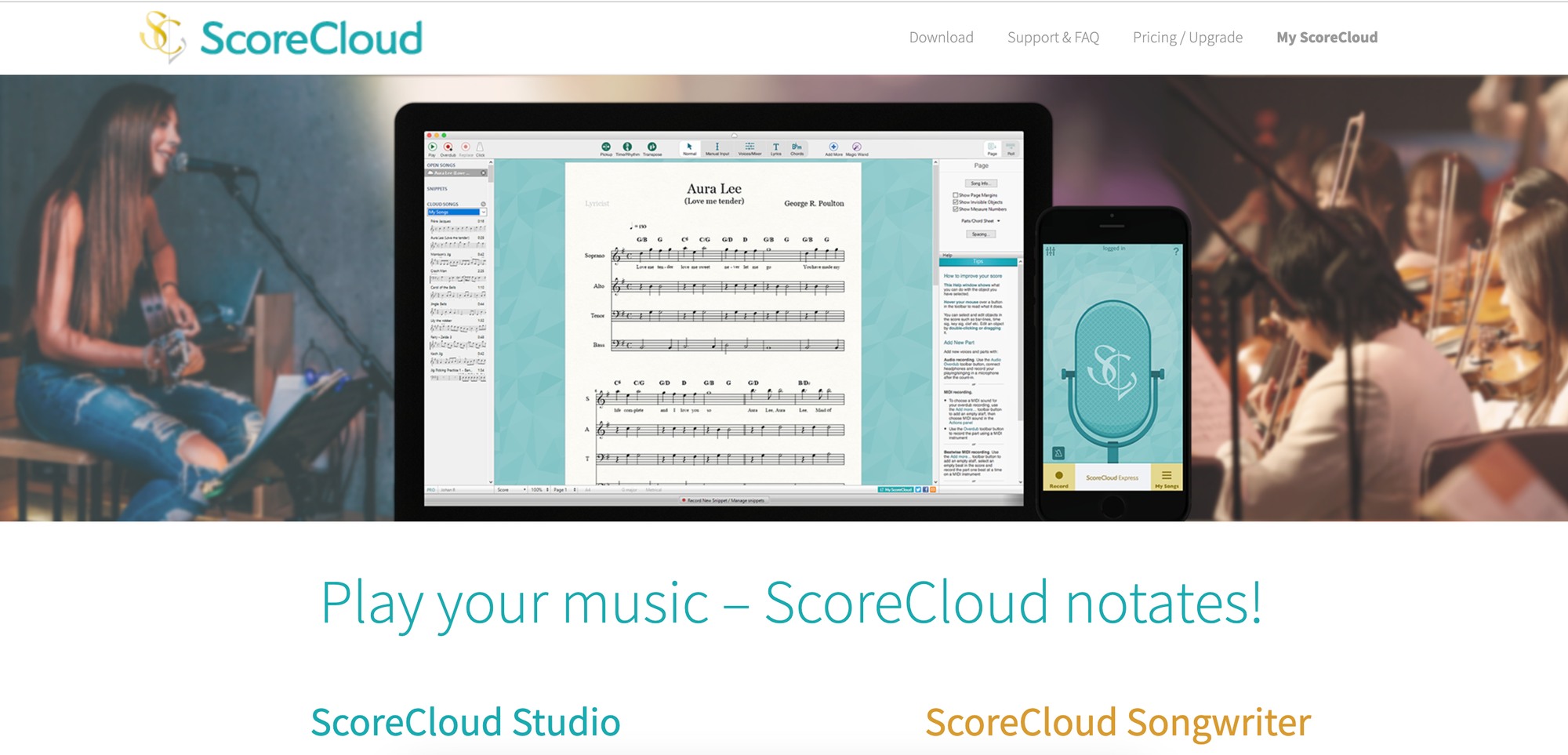This screenshot has height=755, width=1568.
Task: Open the Transpose tool
Action: [652, 147]
